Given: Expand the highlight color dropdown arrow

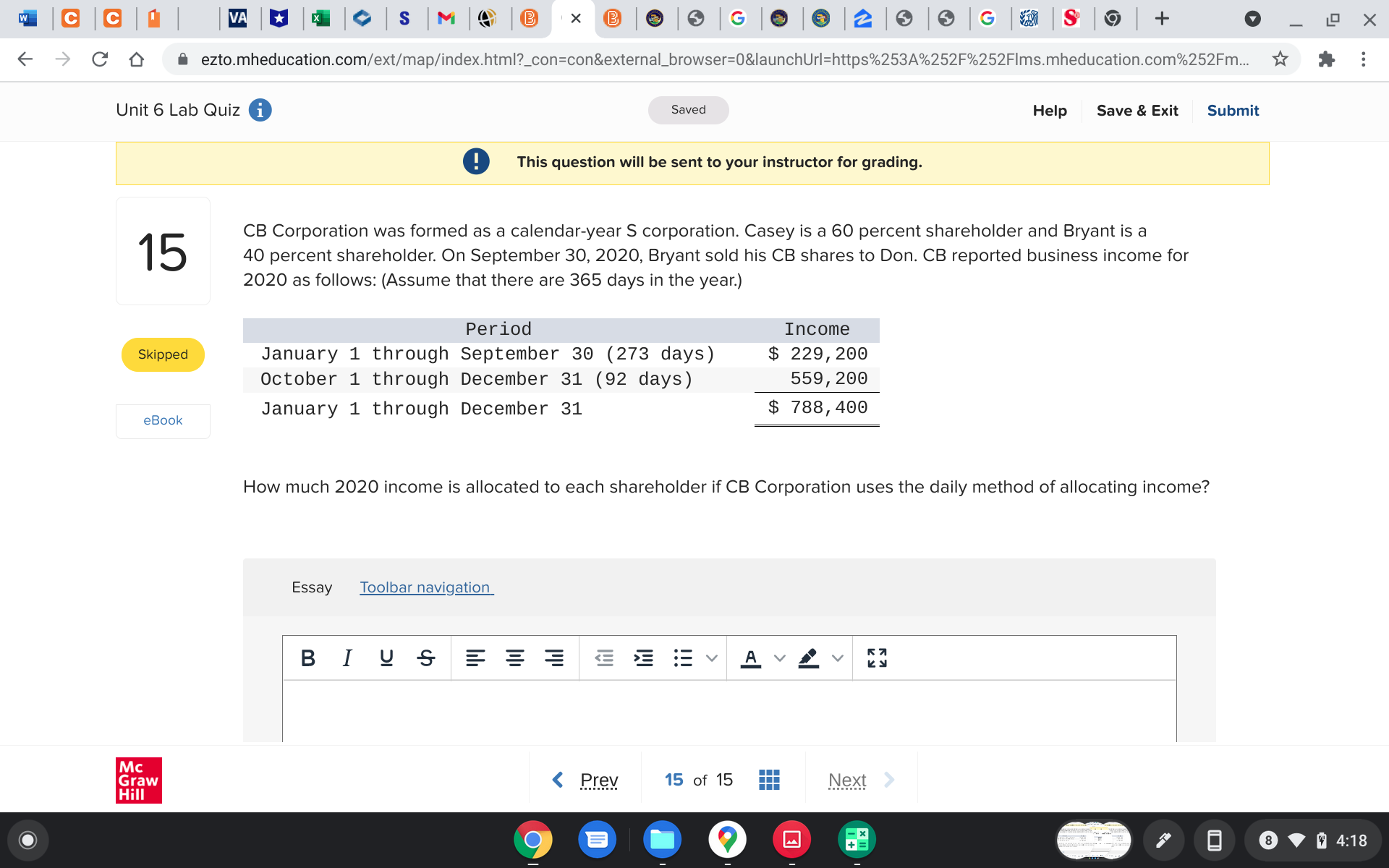Looking at the screenshot, I should [x=838, y=658].
